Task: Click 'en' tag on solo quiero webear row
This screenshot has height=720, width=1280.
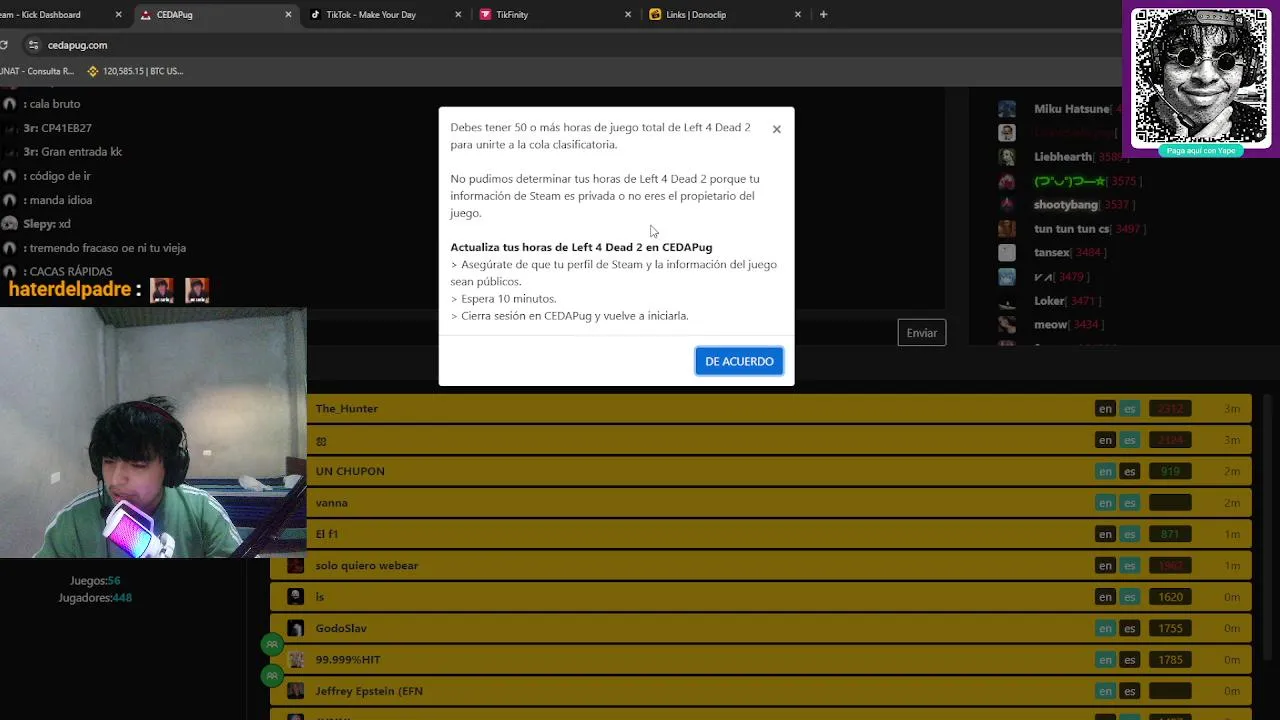Action: 1105,566
